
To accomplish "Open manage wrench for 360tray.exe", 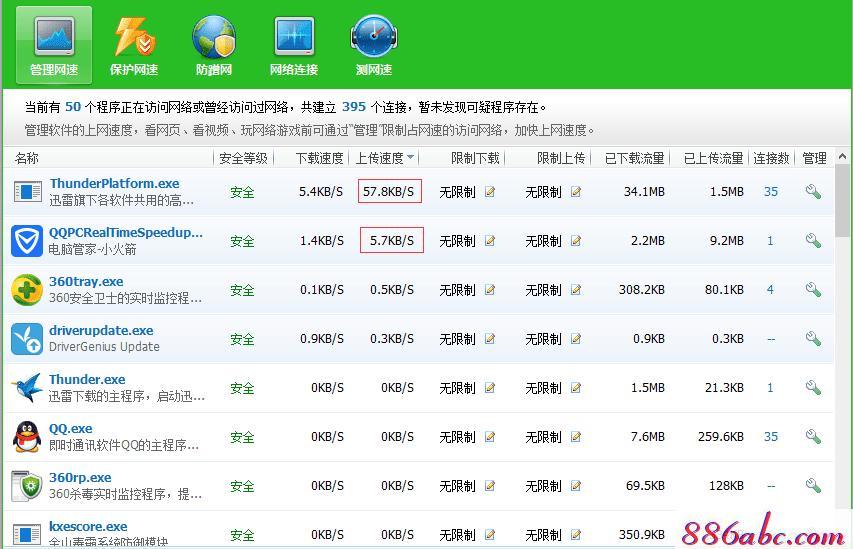I will pyautogui.click(x=813, y=289).
